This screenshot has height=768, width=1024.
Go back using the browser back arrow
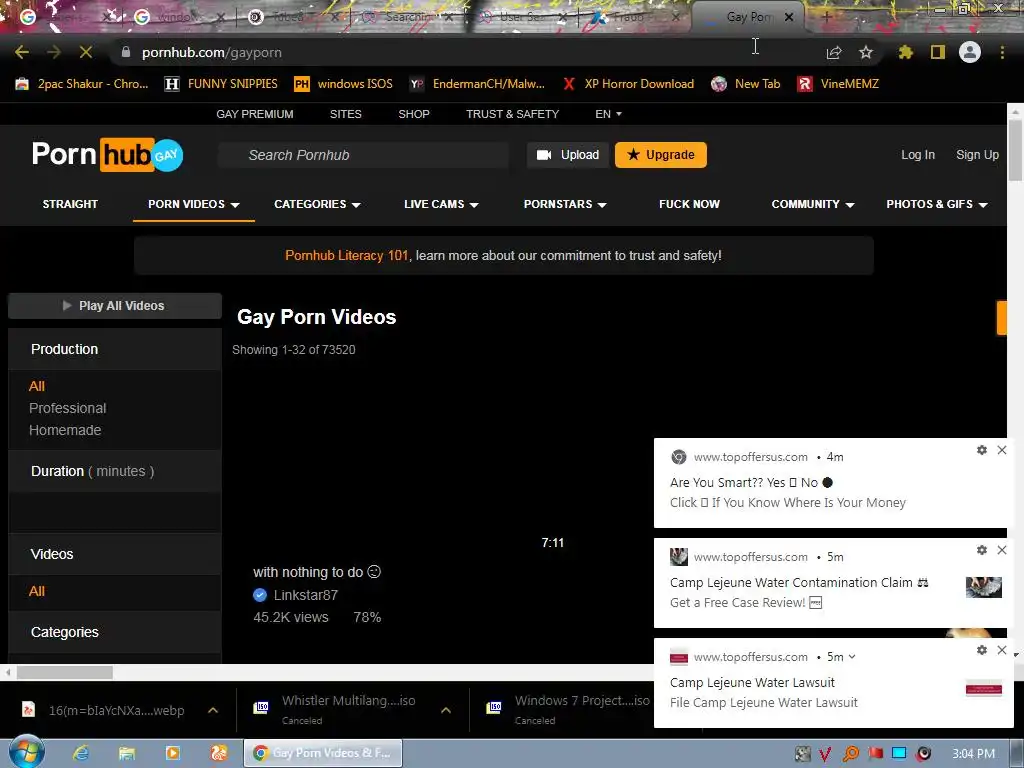tap(22, 52)
